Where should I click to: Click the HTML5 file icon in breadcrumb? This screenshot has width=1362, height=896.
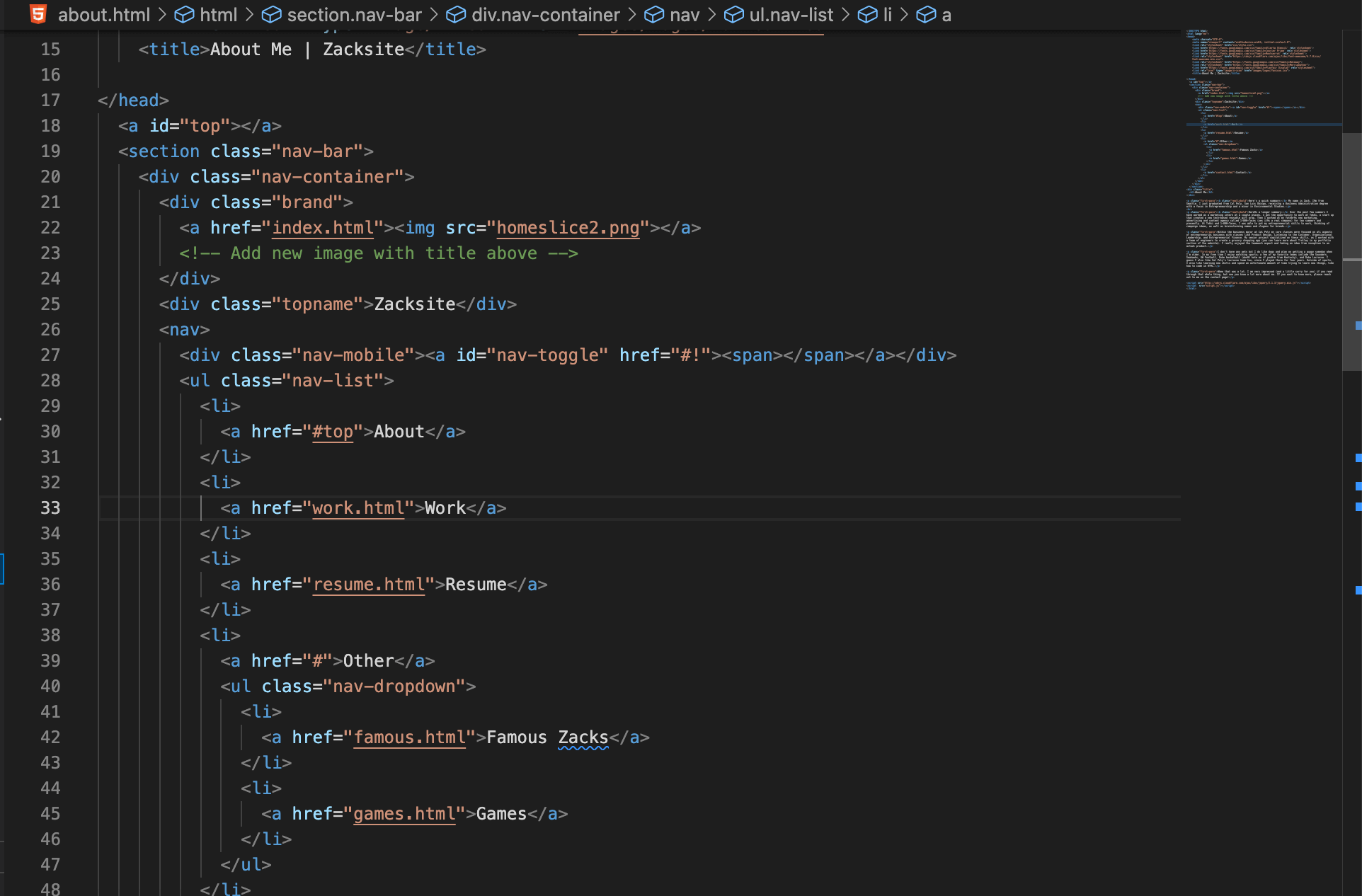38,14
